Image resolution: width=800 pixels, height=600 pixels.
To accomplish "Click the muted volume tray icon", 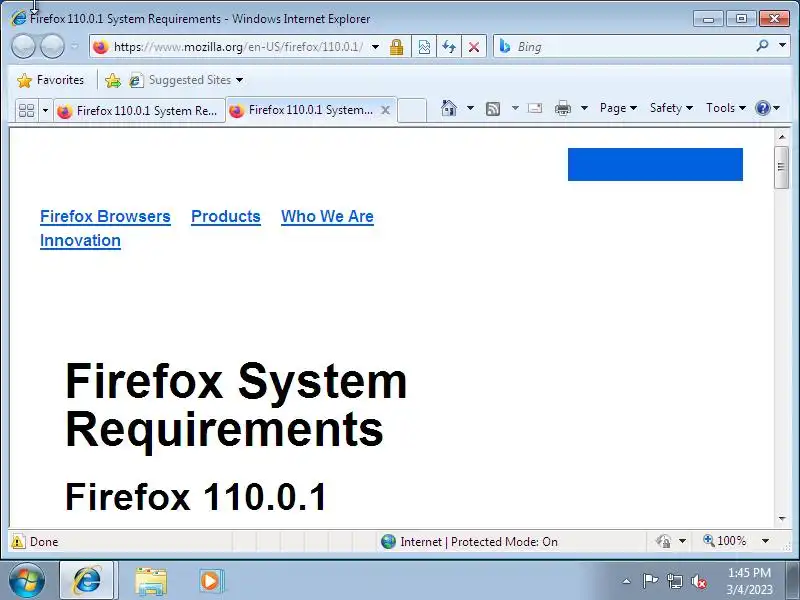I will tap(699, 581).
